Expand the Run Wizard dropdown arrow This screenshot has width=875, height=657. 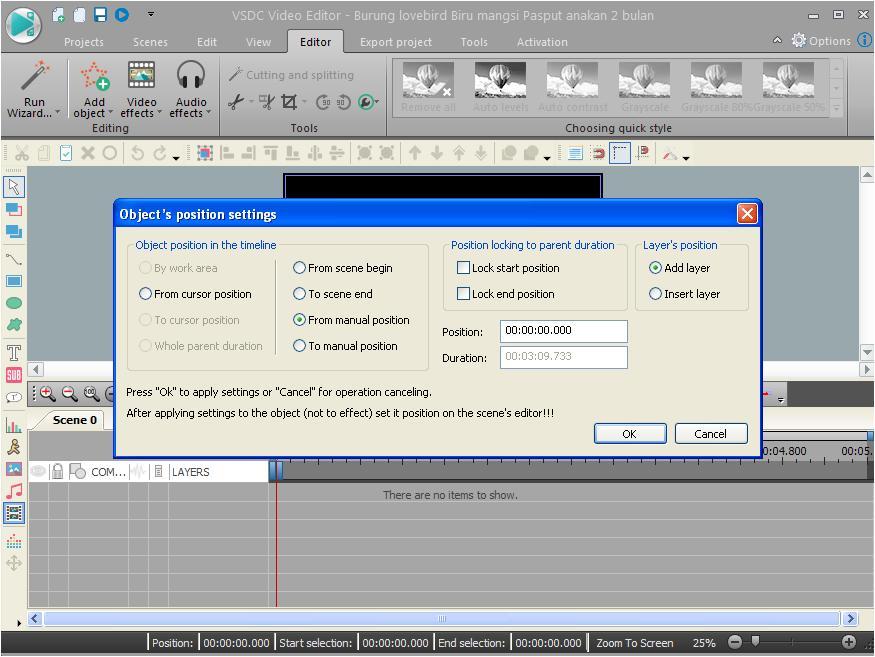[57, 113]
